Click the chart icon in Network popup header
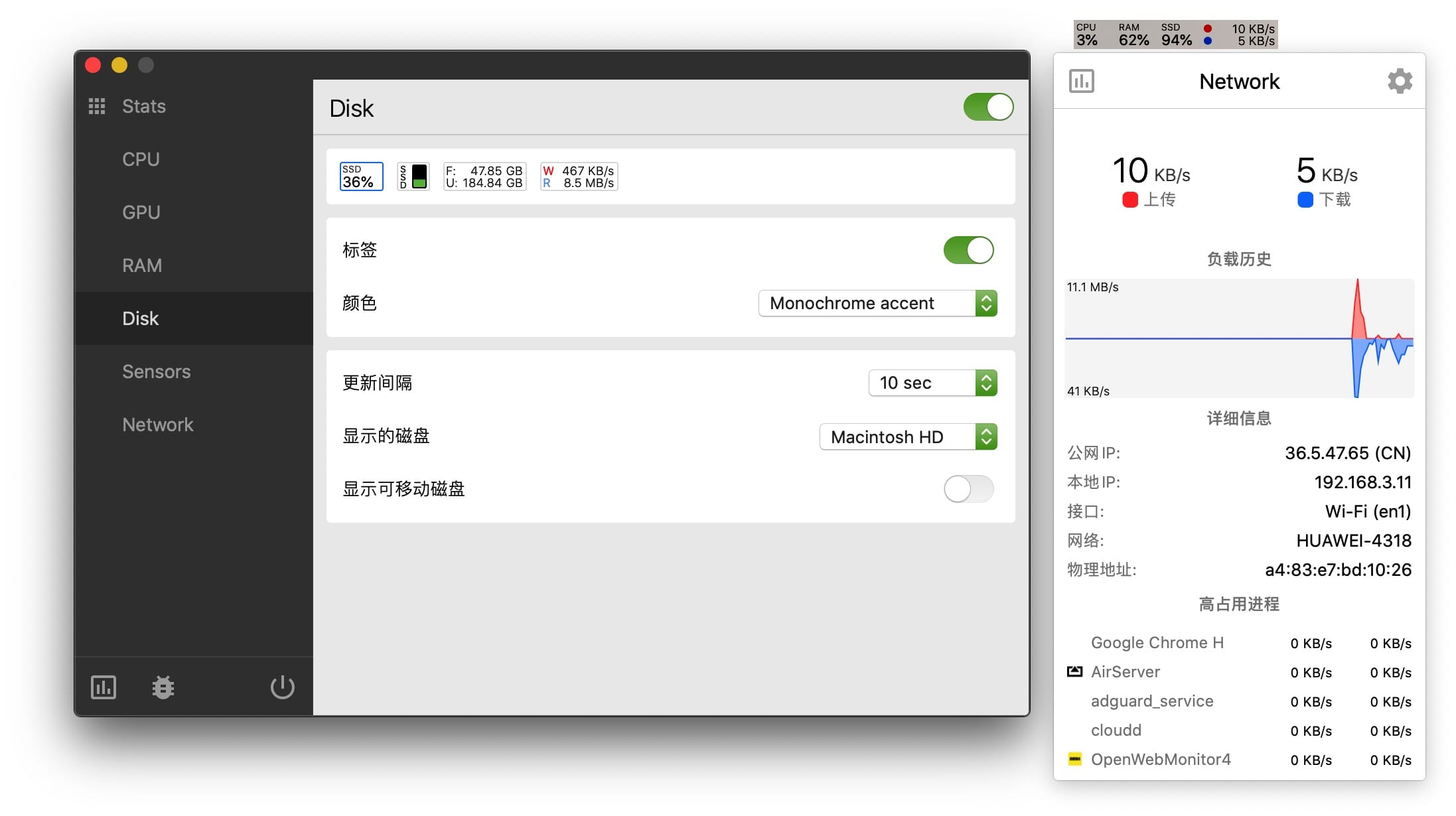This screenshot has width=1456, height=816. point(1082,81)
